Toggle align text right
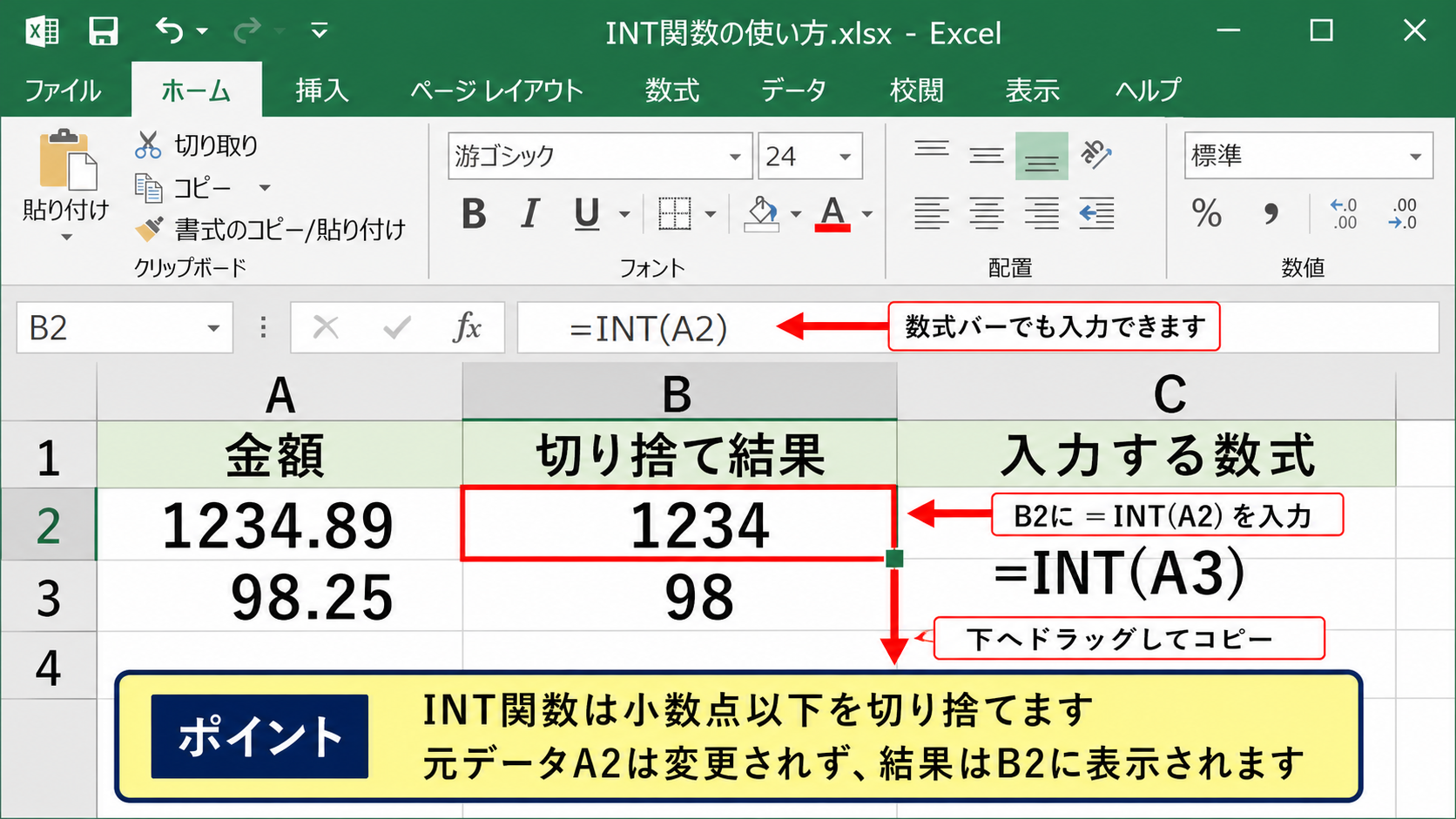The image size is (1456, 819). [x=1041, y=213]
